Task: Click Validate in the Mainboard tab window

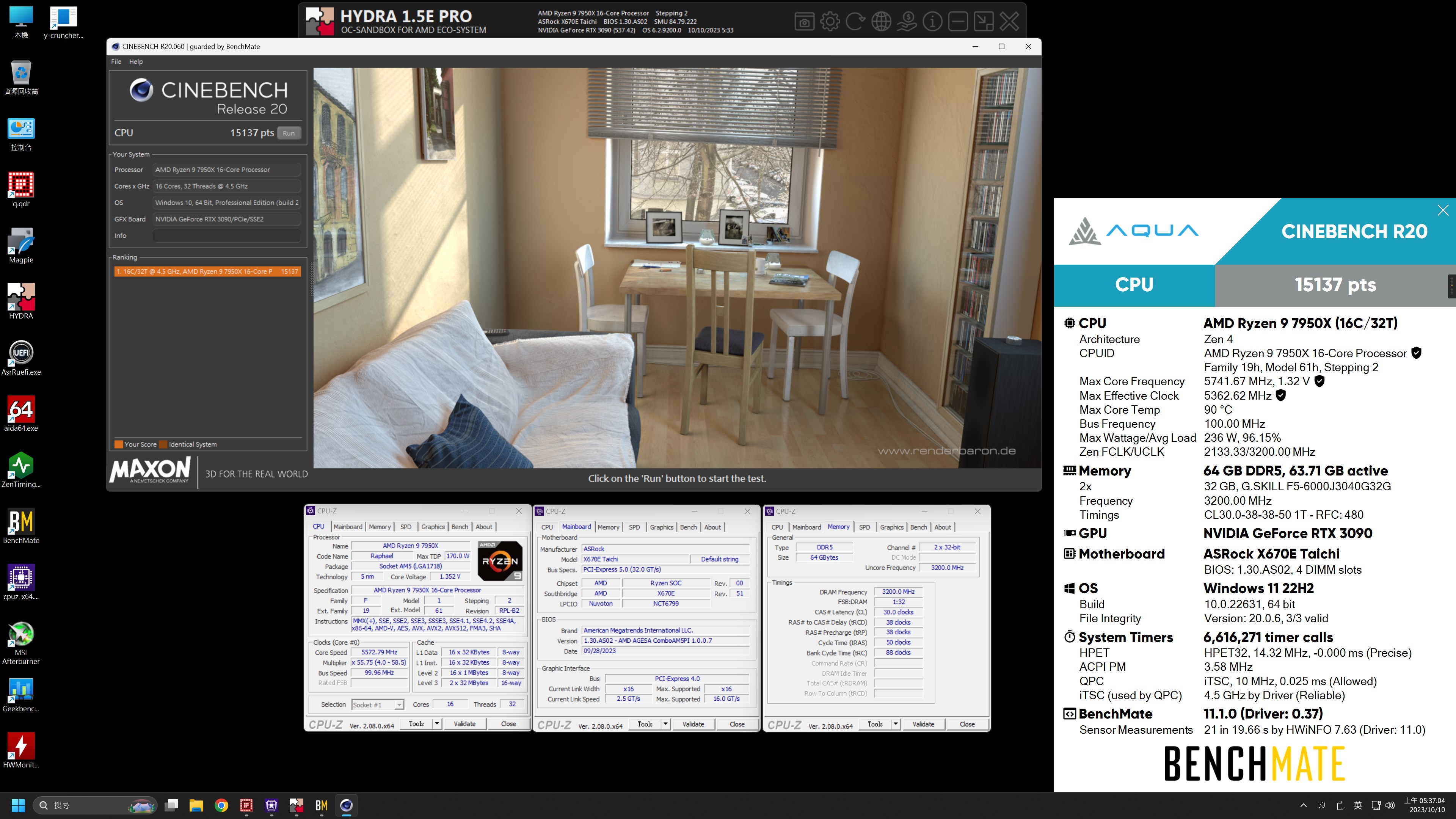Action: 693,724
